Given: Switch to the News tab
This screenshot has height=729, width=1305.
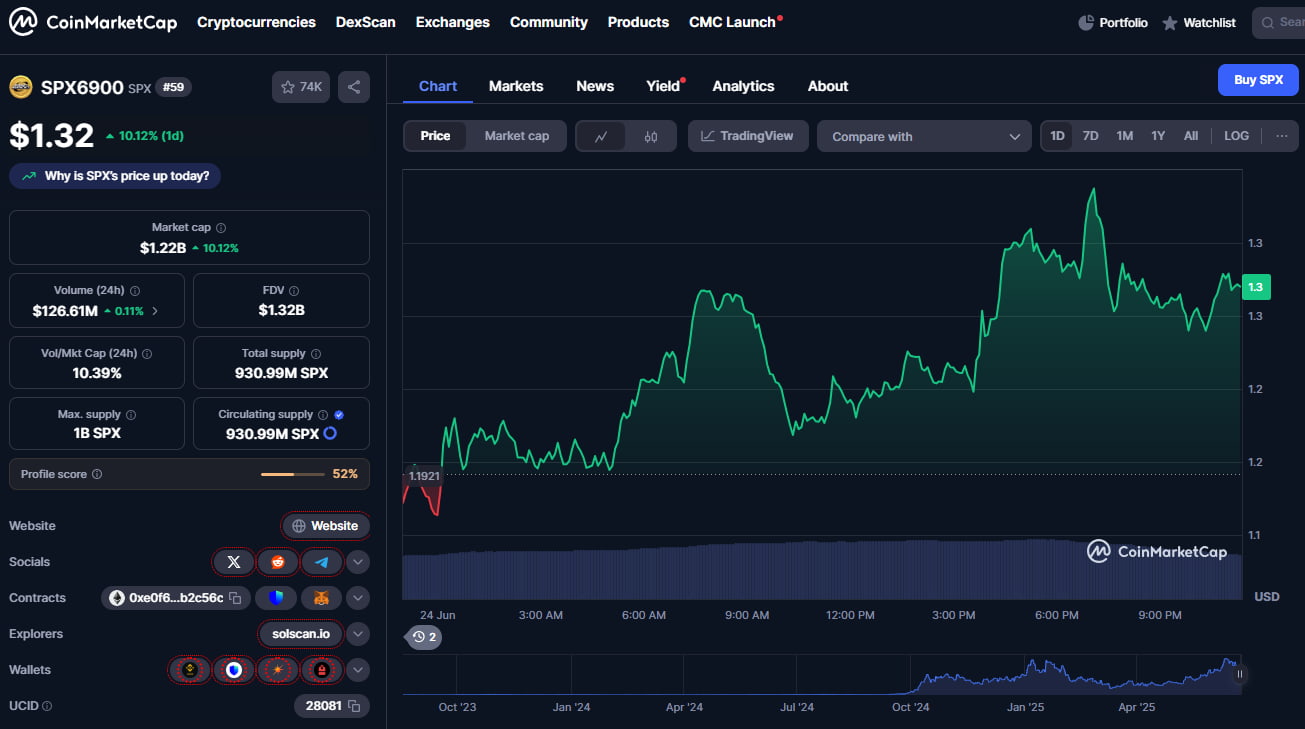Looking at the screenshot, I should click(595, 86).
